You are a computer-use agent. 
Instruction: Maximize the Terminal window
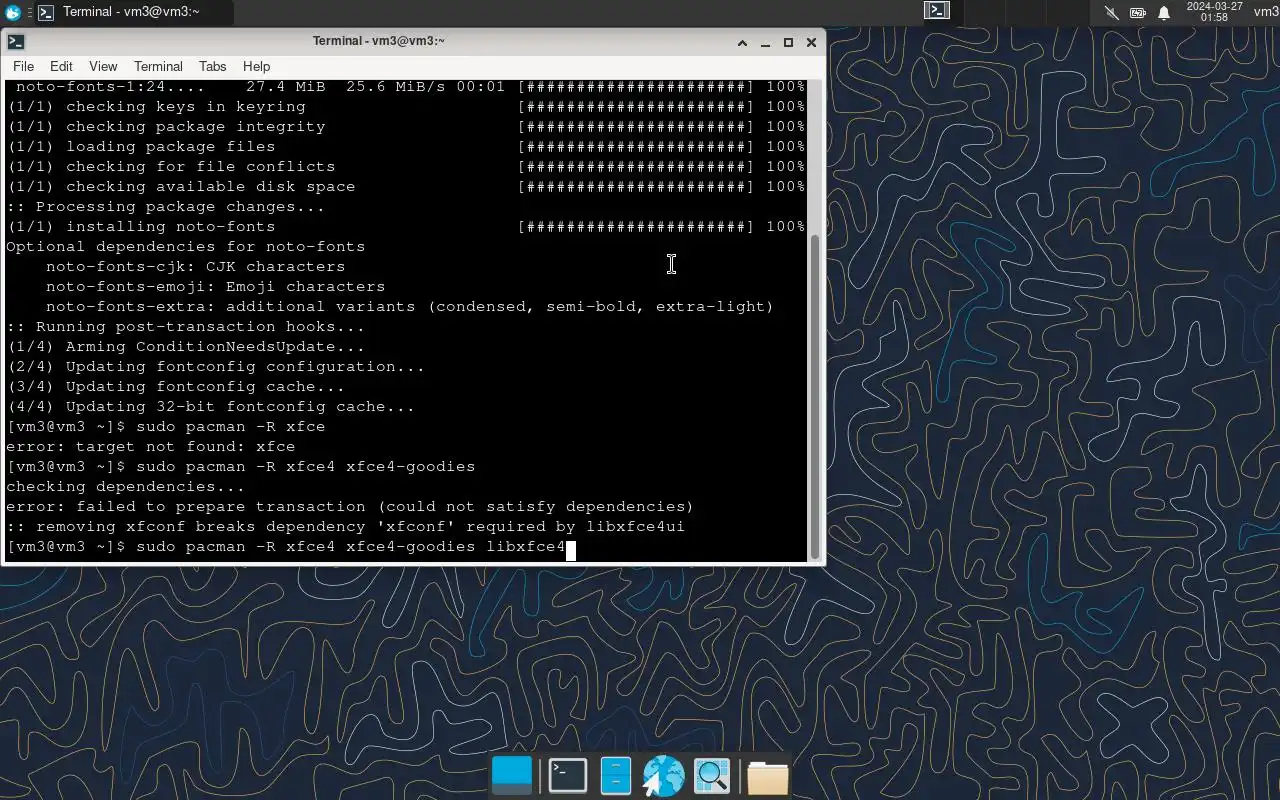pos(788,42)
